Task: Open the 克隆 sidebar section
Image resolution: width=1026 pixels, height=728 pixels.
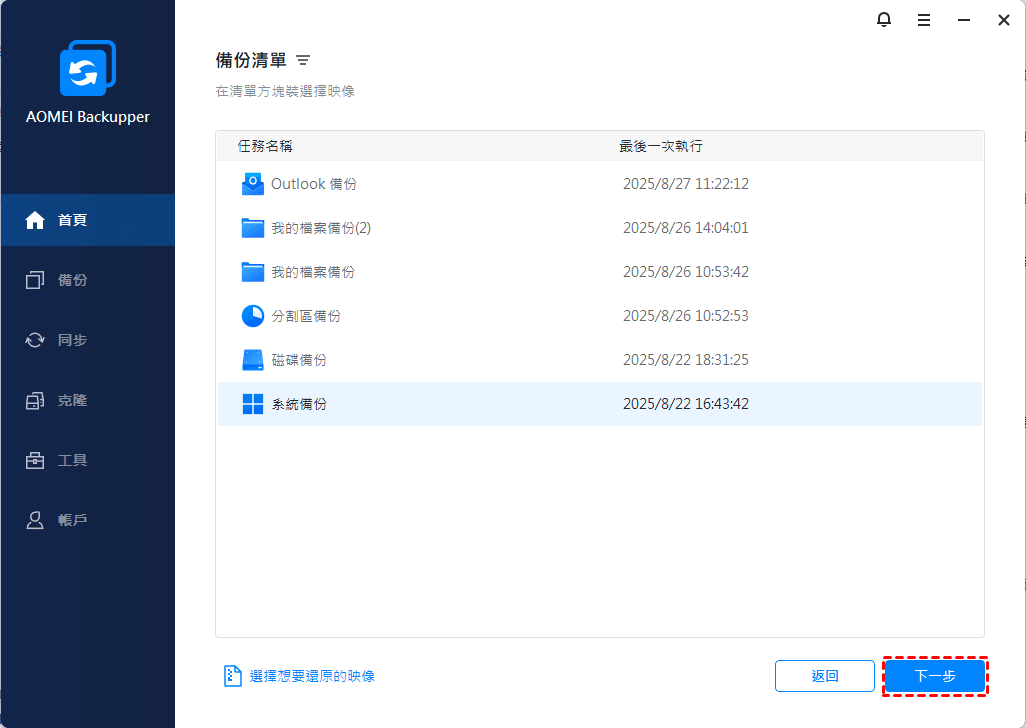Action: coord(73,400)
